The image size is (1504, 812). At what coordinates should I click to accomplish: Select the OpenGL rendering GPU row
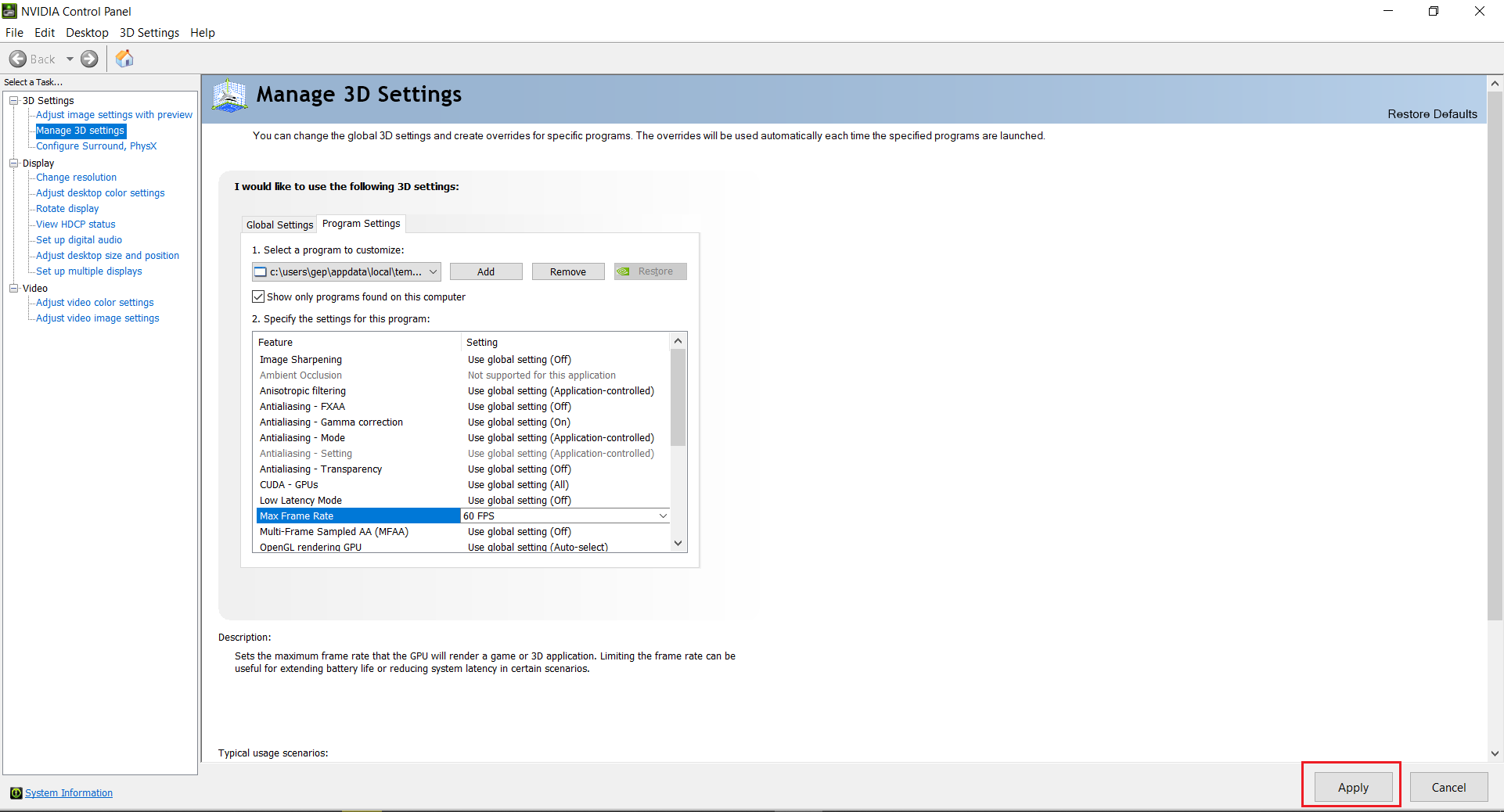pyautogui.click(x=463, y=547)
